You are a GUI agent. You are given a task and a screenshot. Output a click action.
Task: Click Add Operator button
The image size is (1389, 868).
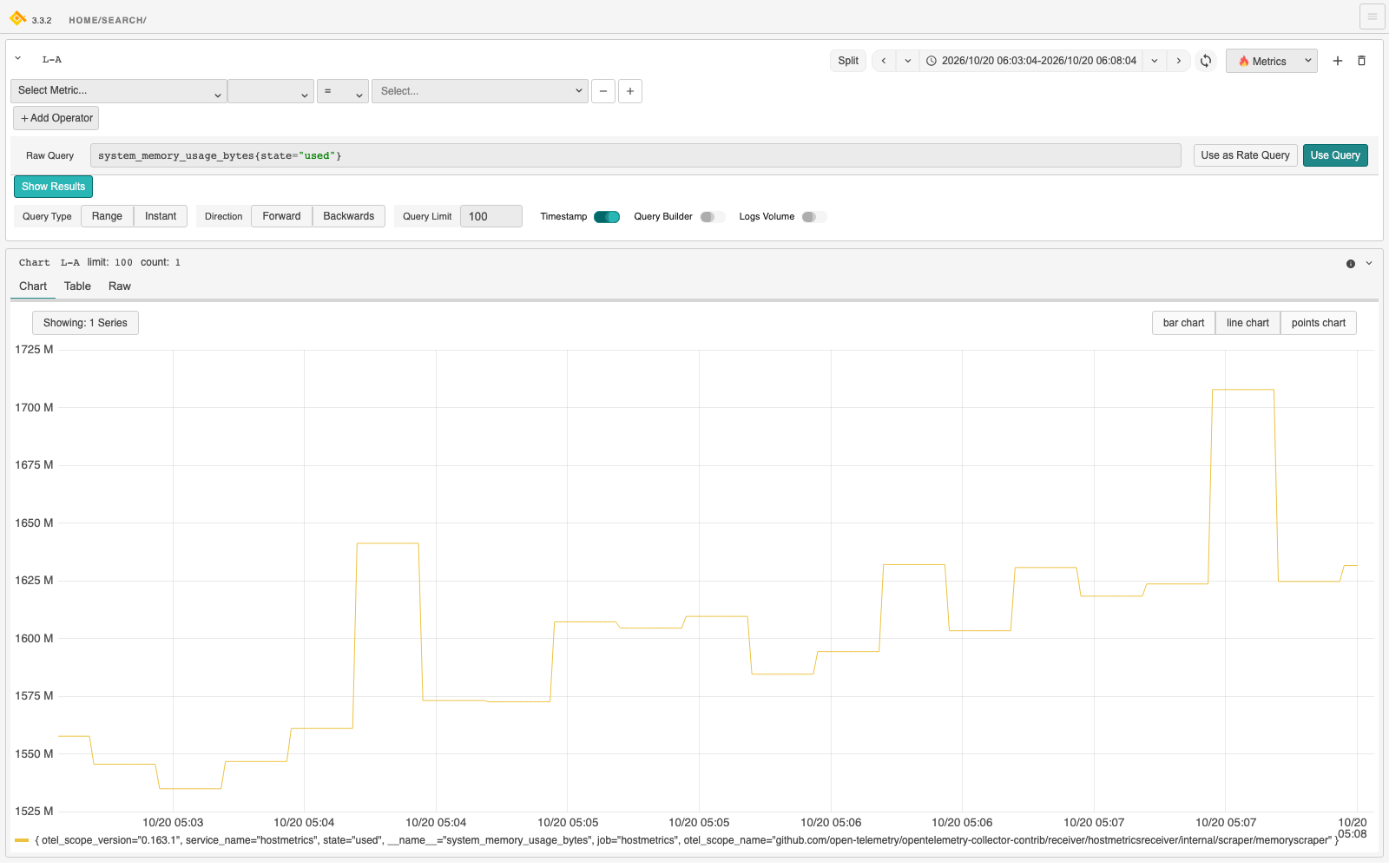(x=56, y=118)
